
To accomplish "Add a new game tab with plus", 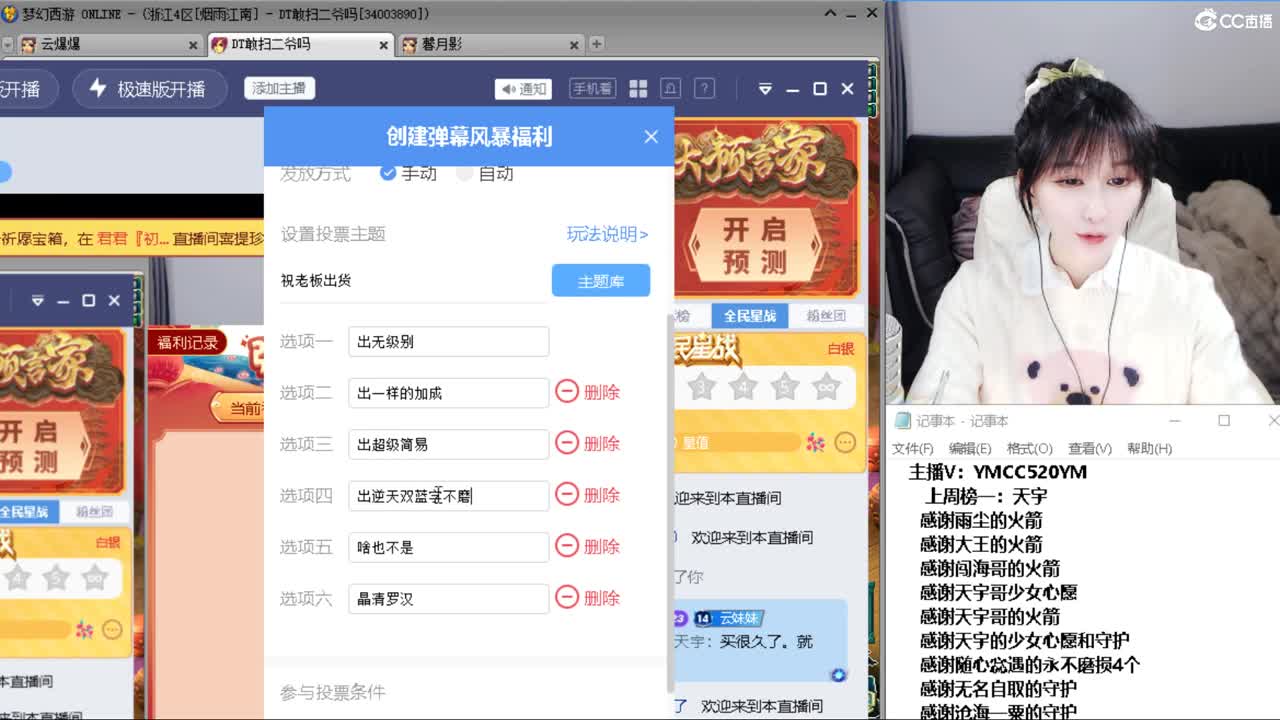I will 597,44.
